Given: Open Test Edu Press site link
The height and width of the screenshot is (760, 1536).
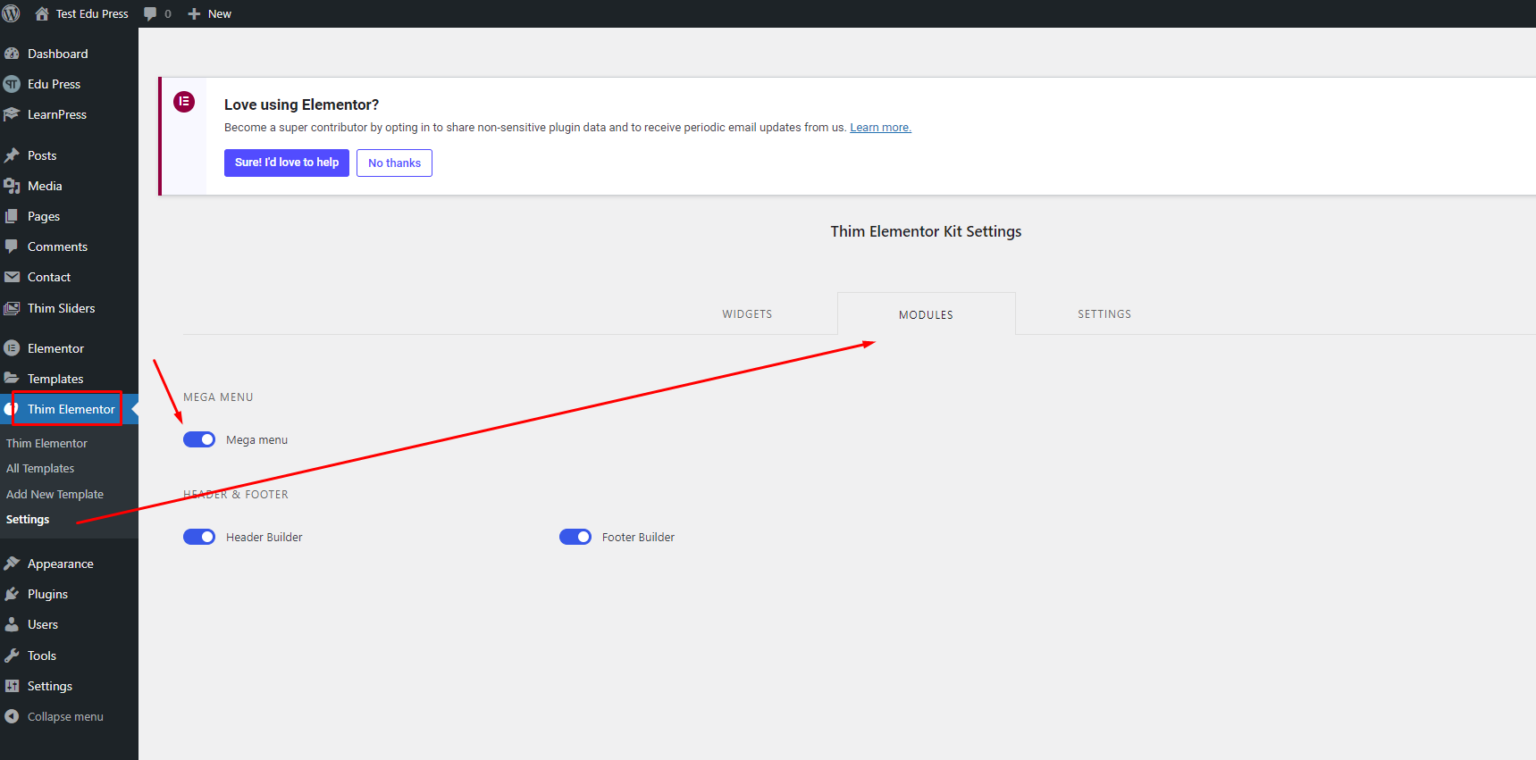Looking at the screenshot, I should click(92, 14).
